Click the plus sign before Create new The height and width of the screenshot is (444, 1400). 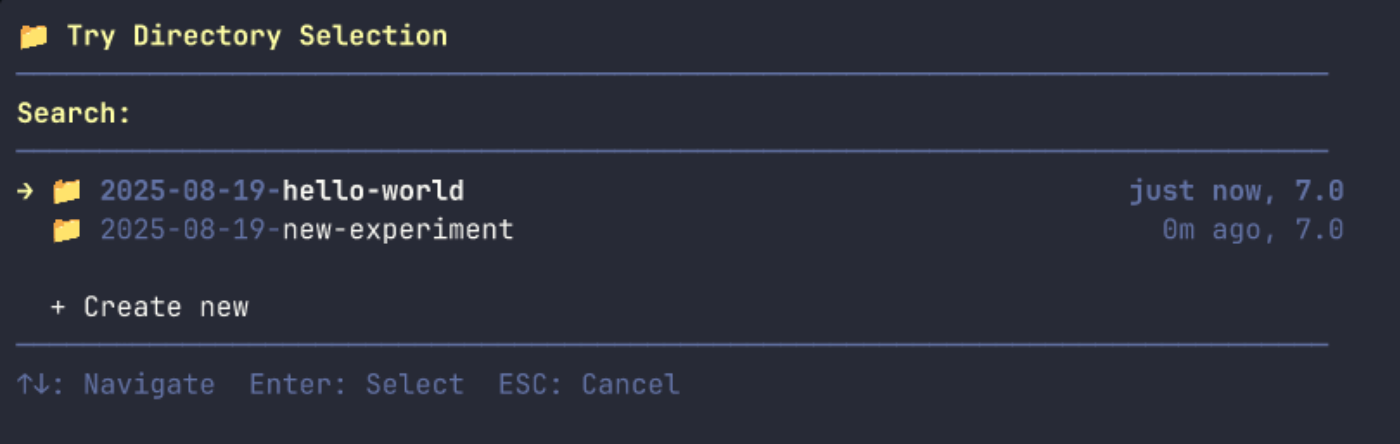pyautogui.click(x=58, y=307)
